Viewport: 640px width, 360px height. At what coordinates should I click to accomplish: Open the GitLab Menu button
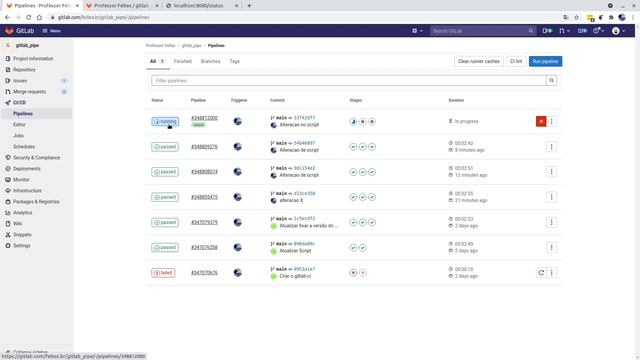coord(51,31)
